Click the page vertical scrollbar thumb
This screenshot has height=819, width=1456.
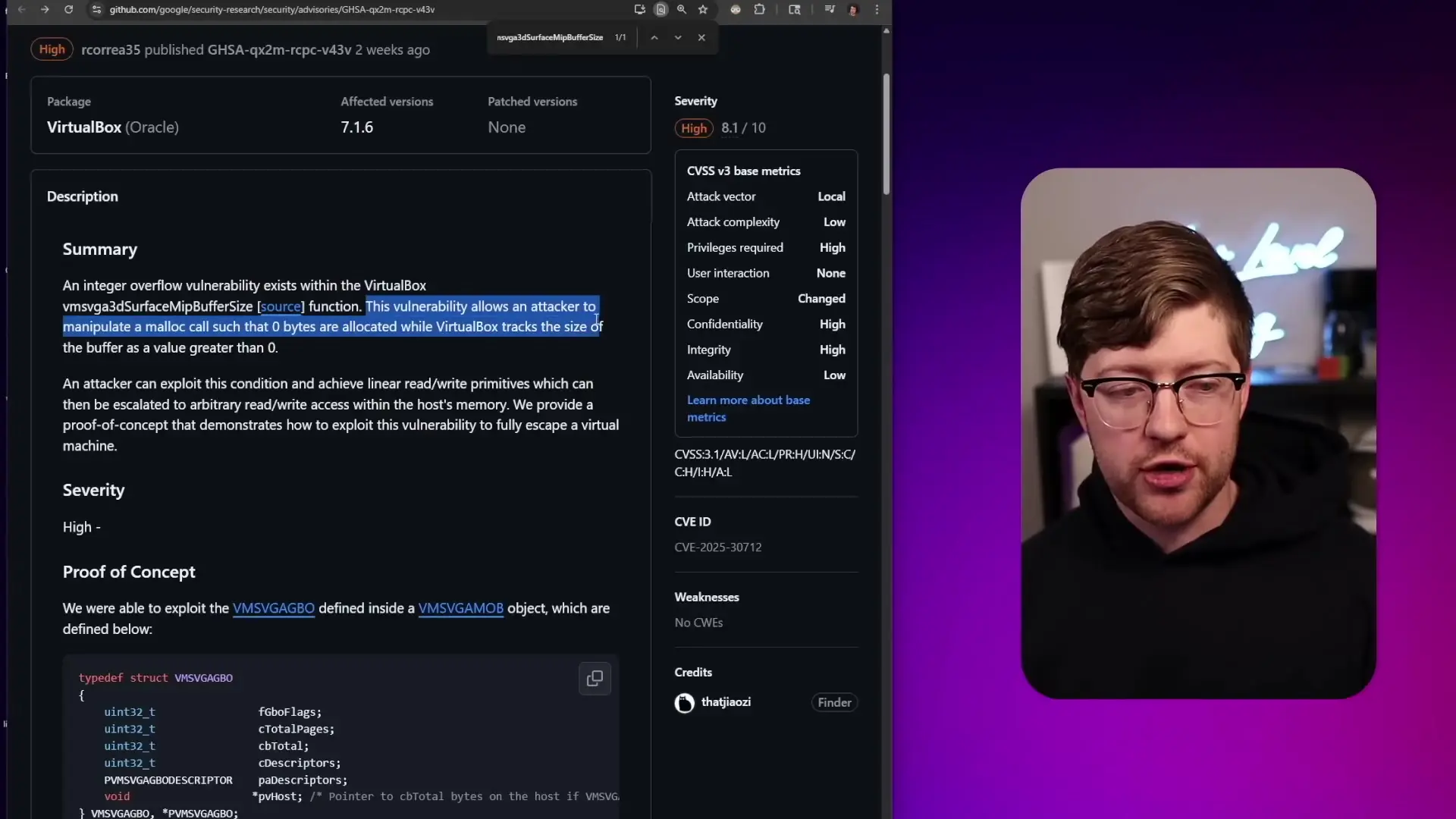(886, 133)
